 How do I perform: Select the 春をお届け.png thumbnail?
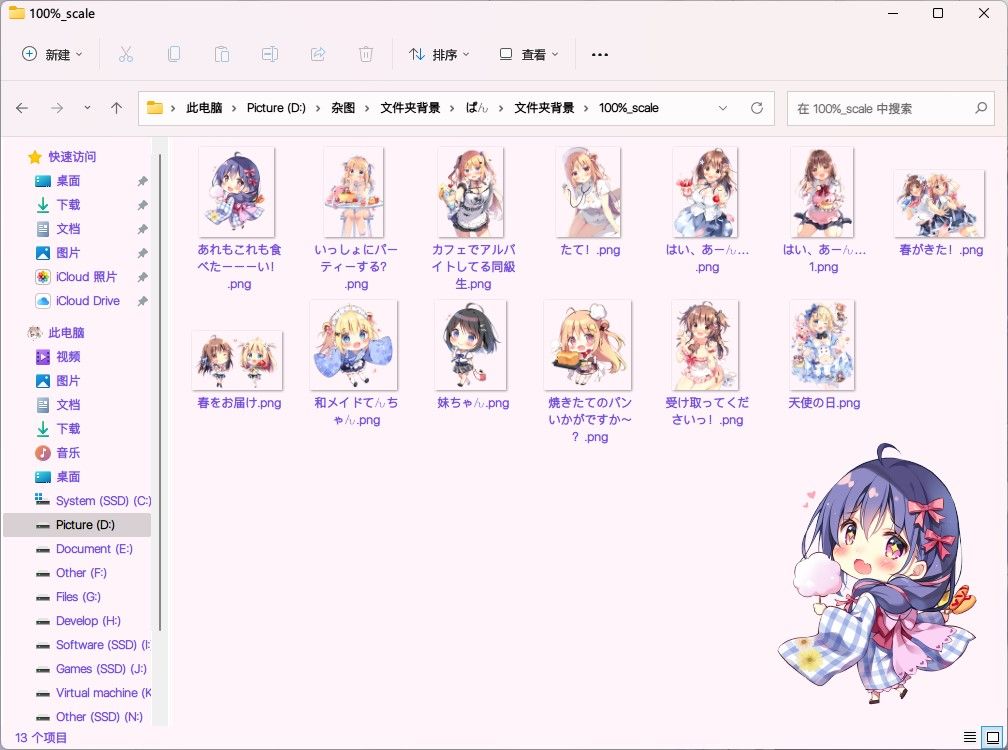(x=237, y=361)
